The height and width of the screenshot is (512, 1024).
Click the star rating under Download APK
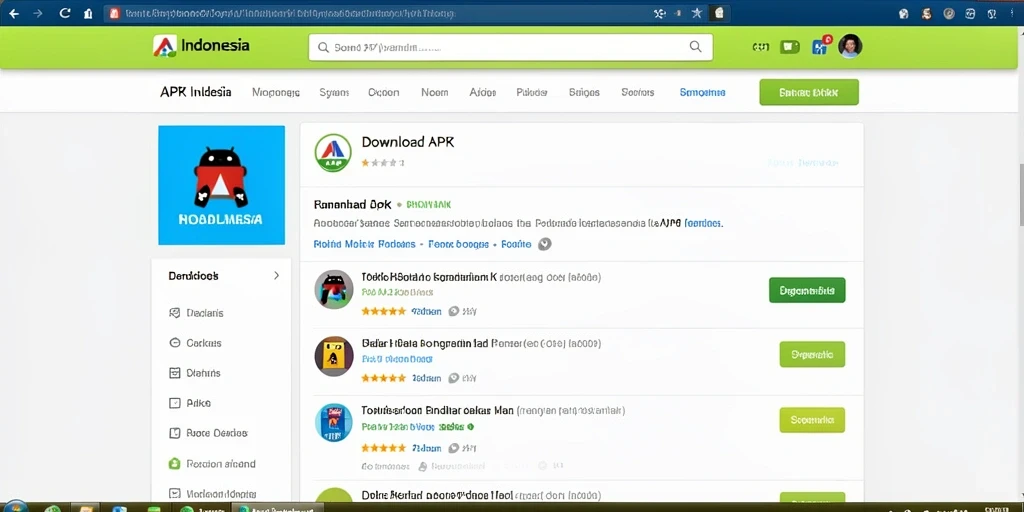click(x=383, y=163)
